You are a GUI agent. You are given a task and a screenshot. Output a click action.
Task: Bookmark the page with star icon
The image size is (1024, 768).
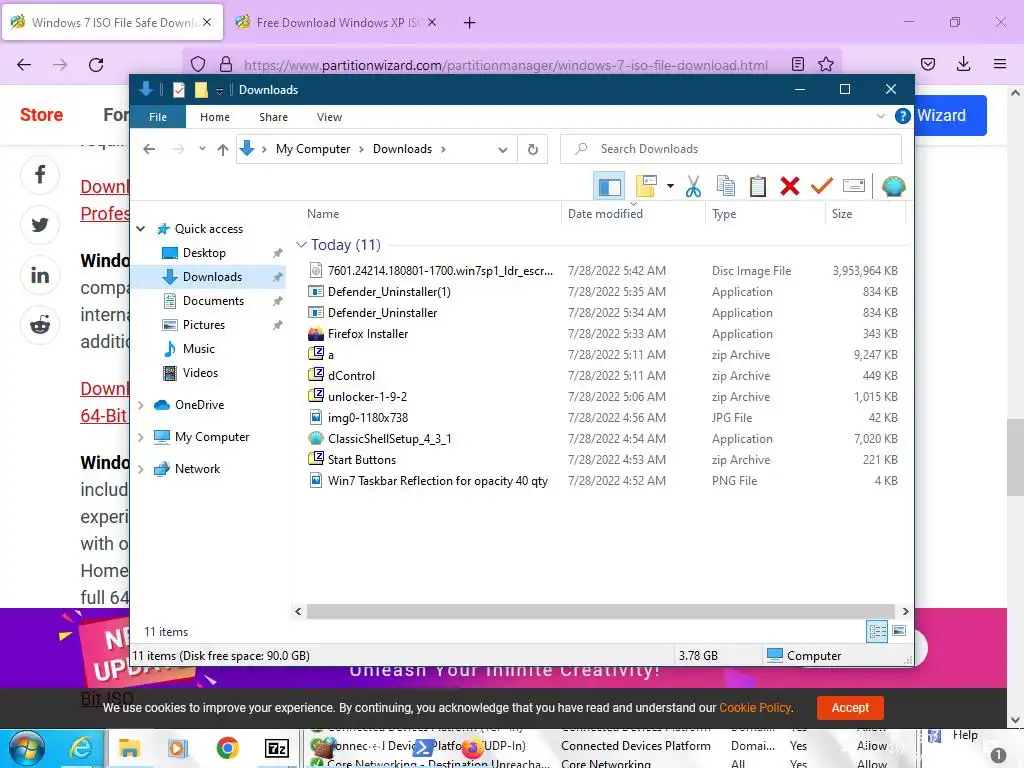[825, 64]
